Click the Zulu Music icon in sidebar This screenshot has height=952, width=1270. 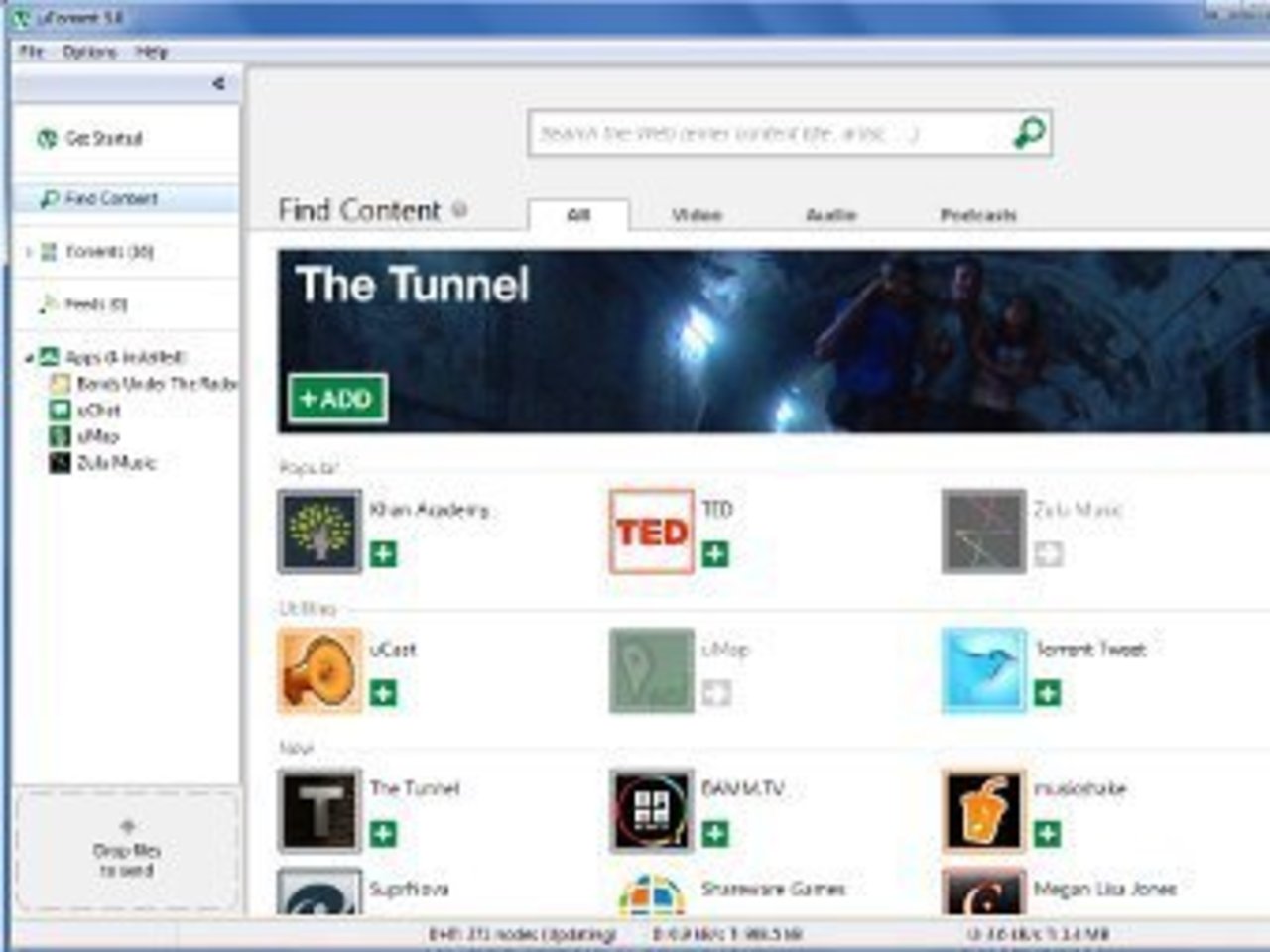click(60, 463)
